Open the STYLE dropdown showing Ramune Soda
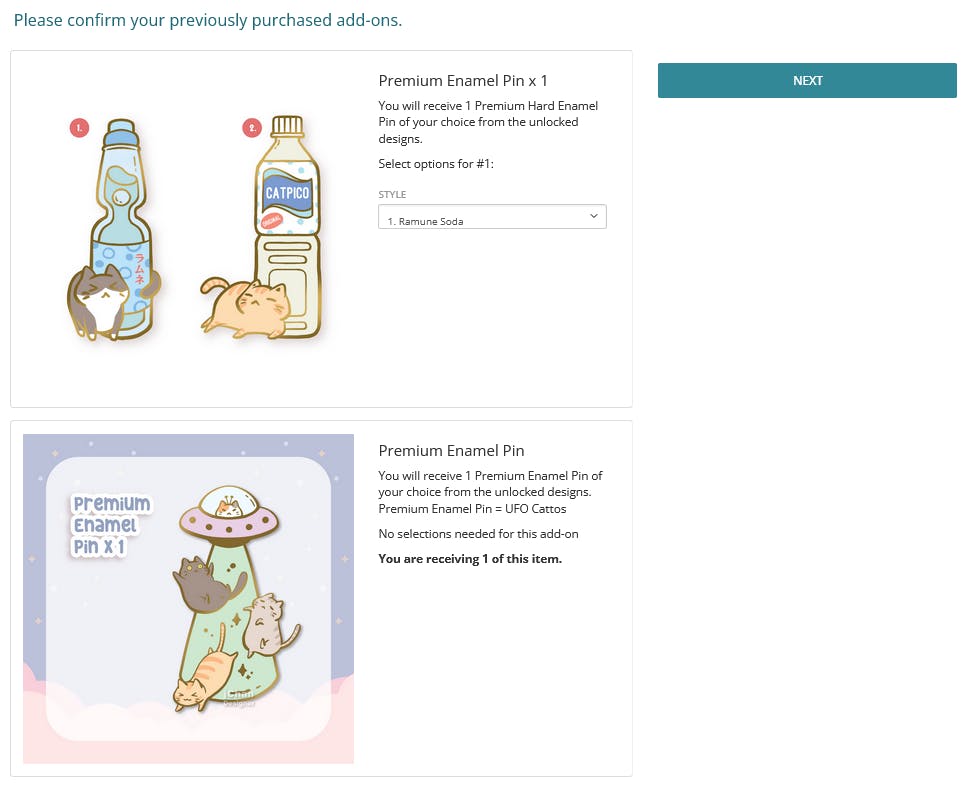The image size is (962, 785). click(x=492, y=217)
